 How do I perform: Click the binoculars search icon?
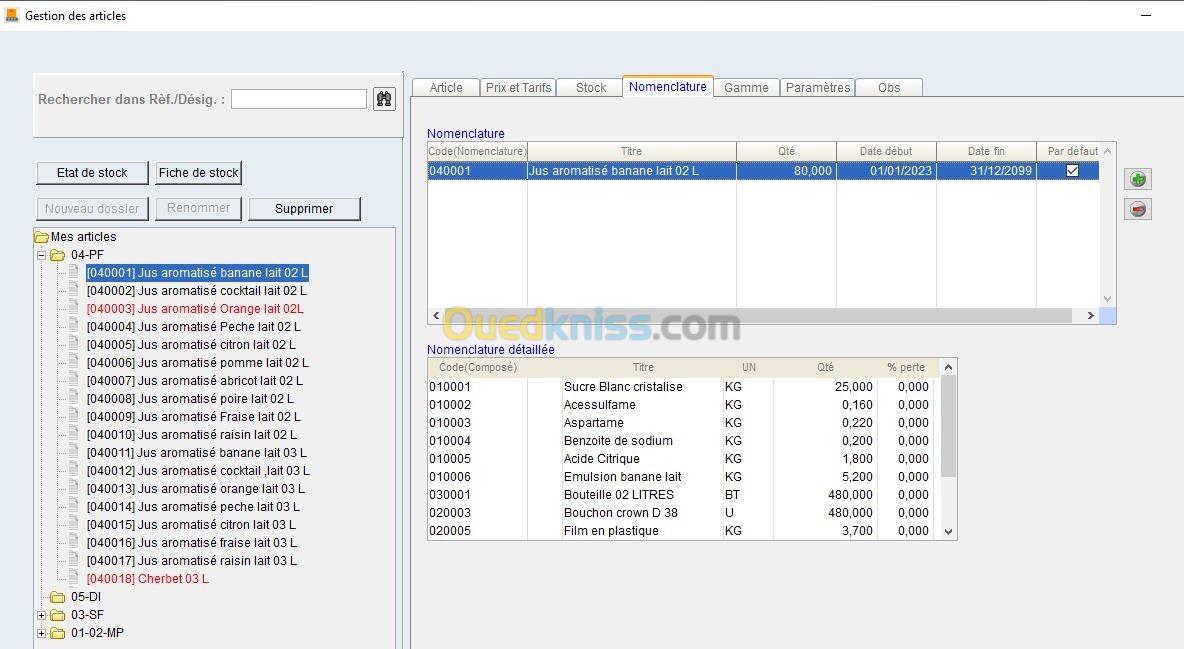(x=384, y=99)
